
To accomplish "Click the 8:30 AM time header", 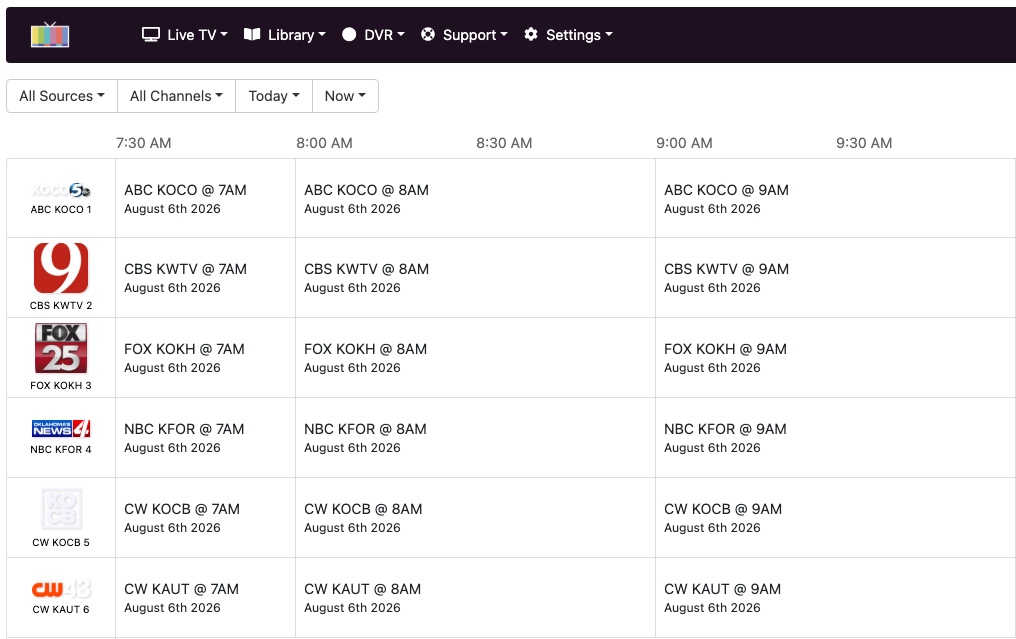I will pyautogui.click(x=504, y=143).
